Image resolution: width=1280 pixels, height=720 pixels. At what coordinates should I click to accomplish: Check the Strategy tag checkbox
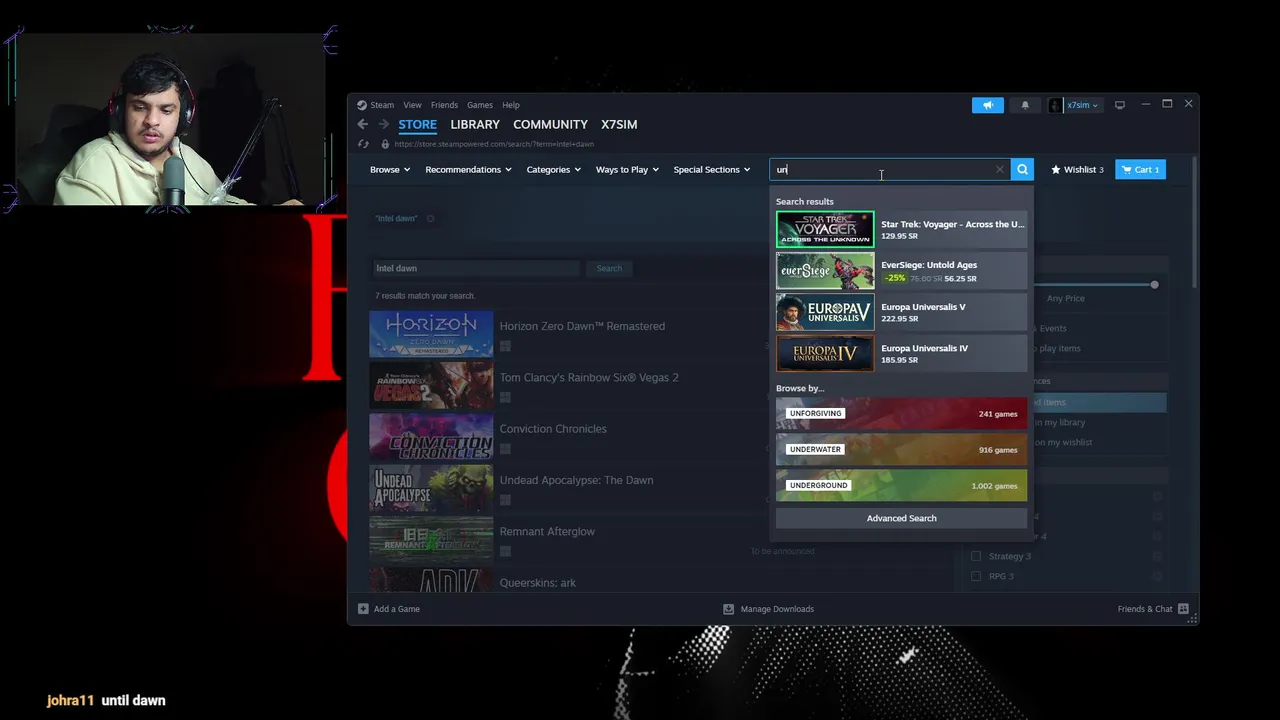tap(976, 556)
